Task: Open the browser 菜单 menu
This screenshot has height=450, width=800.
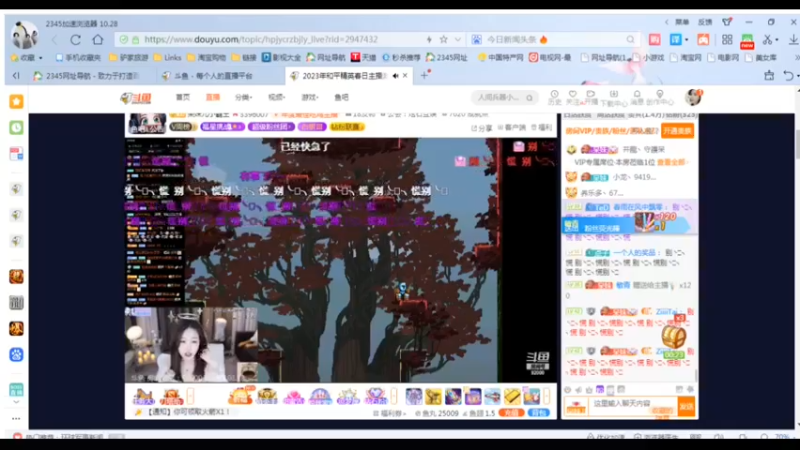Action: (x=682, y=22)
